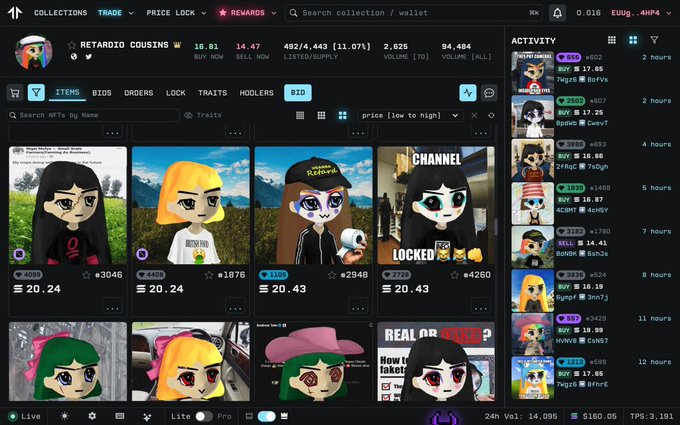Viewport: 680px width, 425px height.
Task: Select the large grid view for items
Action: [x=343, y=115]
